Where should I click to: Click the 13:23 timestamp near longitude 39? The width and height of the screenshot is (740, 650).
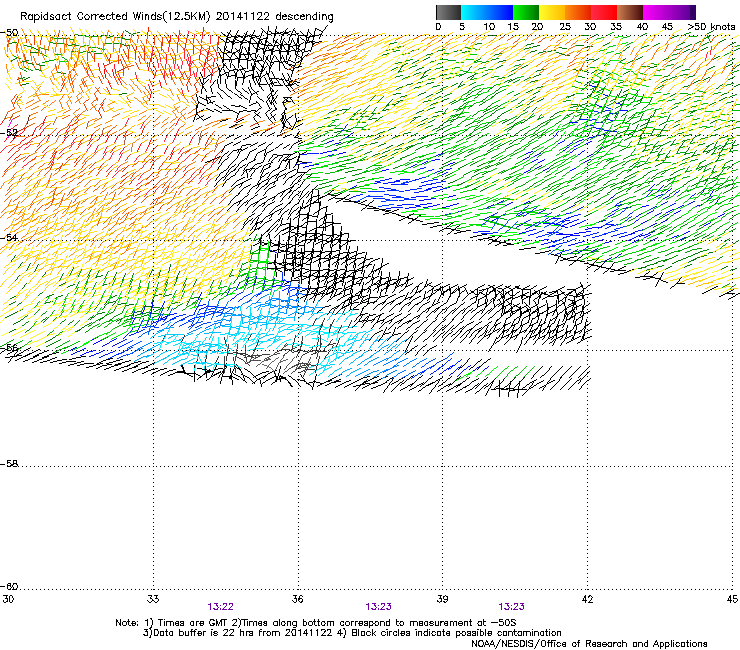click(x=378, y=607)
